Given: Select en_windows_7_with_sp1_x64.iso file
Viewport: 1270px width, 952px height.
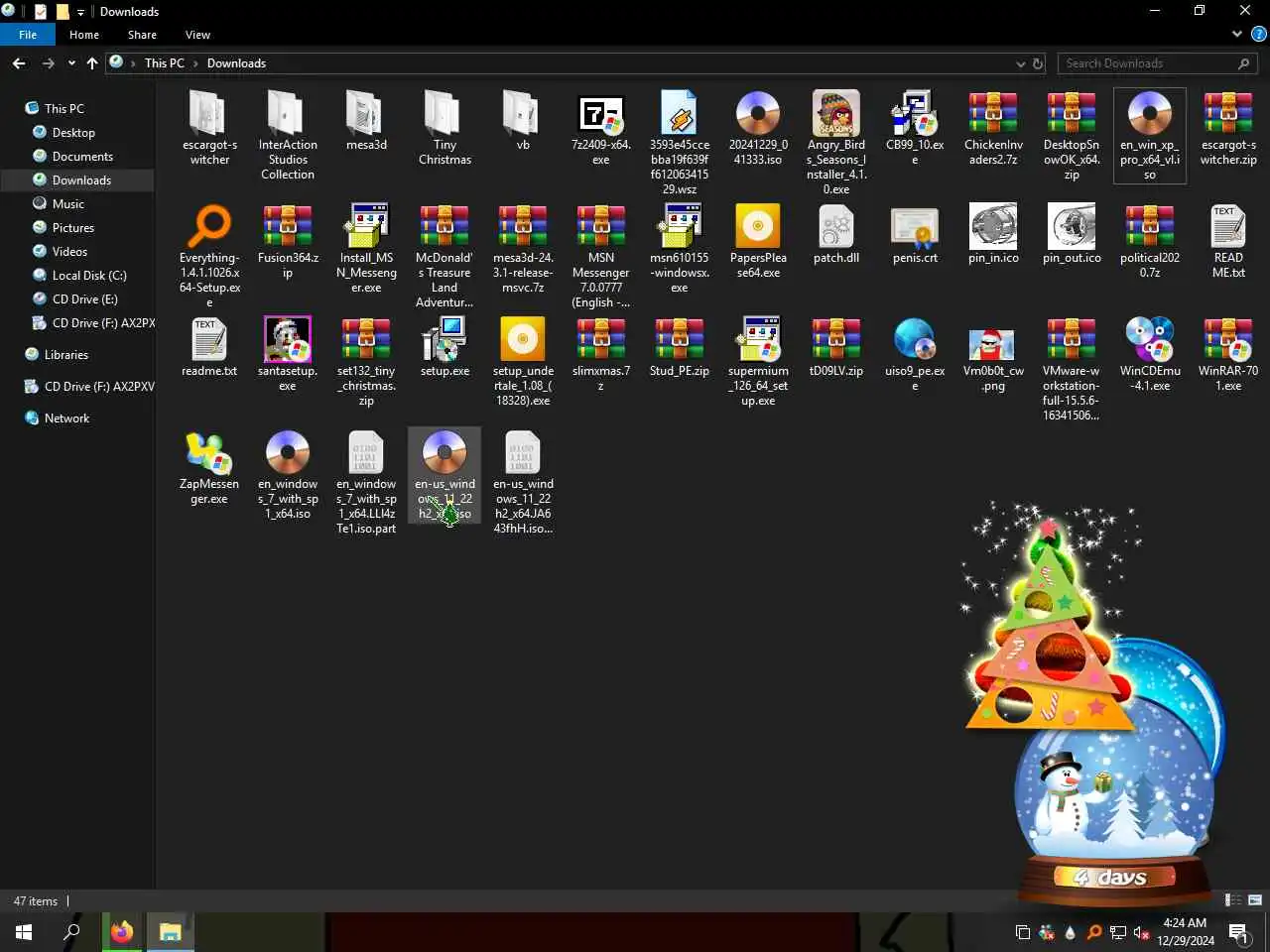Looking at the screenshot, I should click(x=288, y=475).
